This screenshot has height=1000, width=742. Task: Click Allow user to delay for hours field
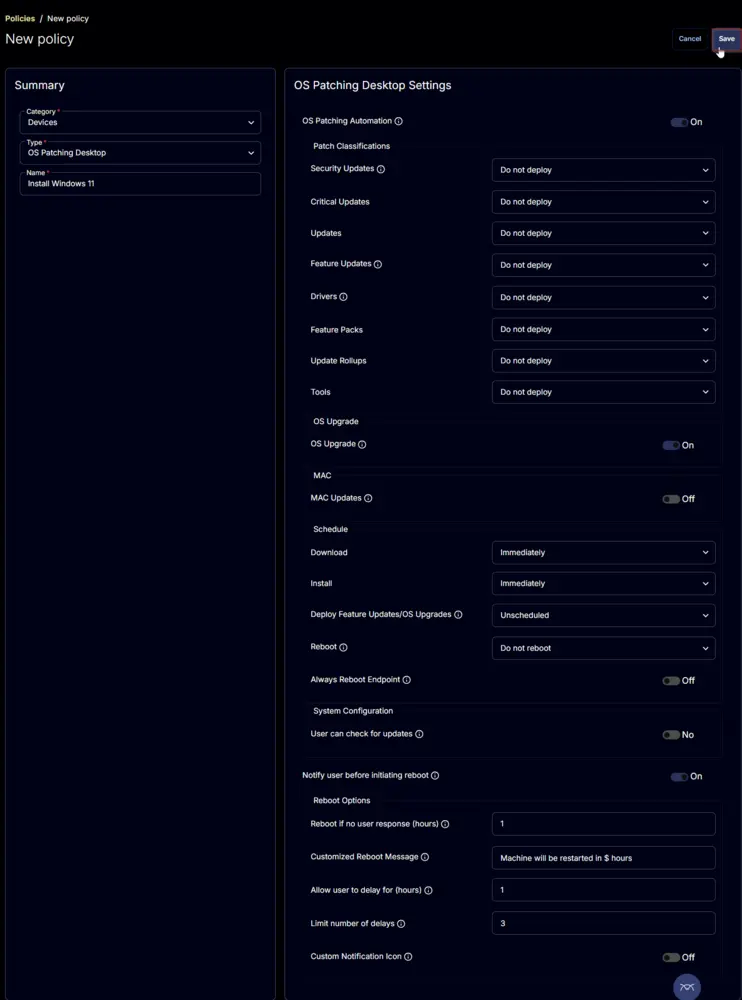click(x=604, y=890)
